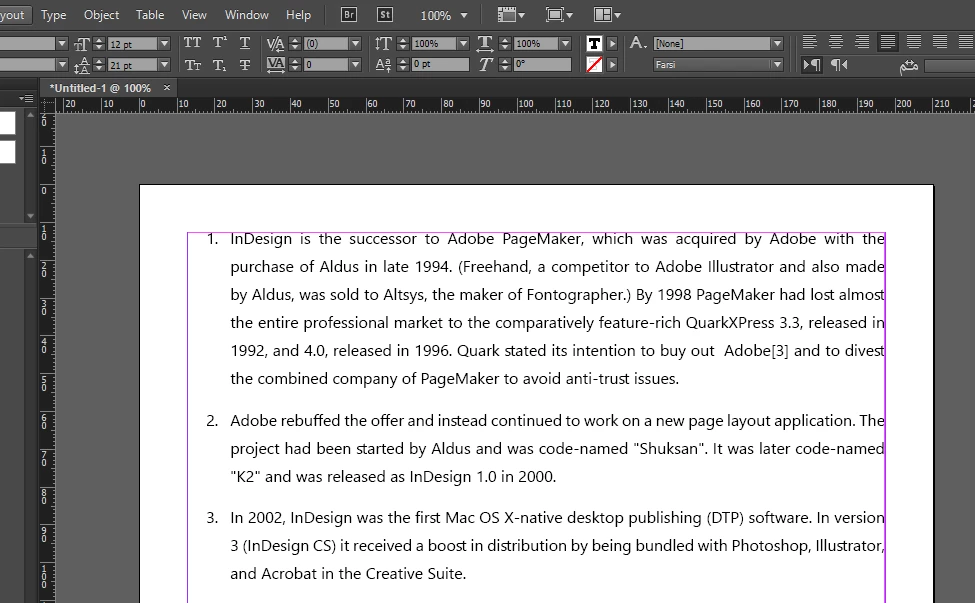Click the tracking VA icon
975x603 pixels.
(275, 65)
